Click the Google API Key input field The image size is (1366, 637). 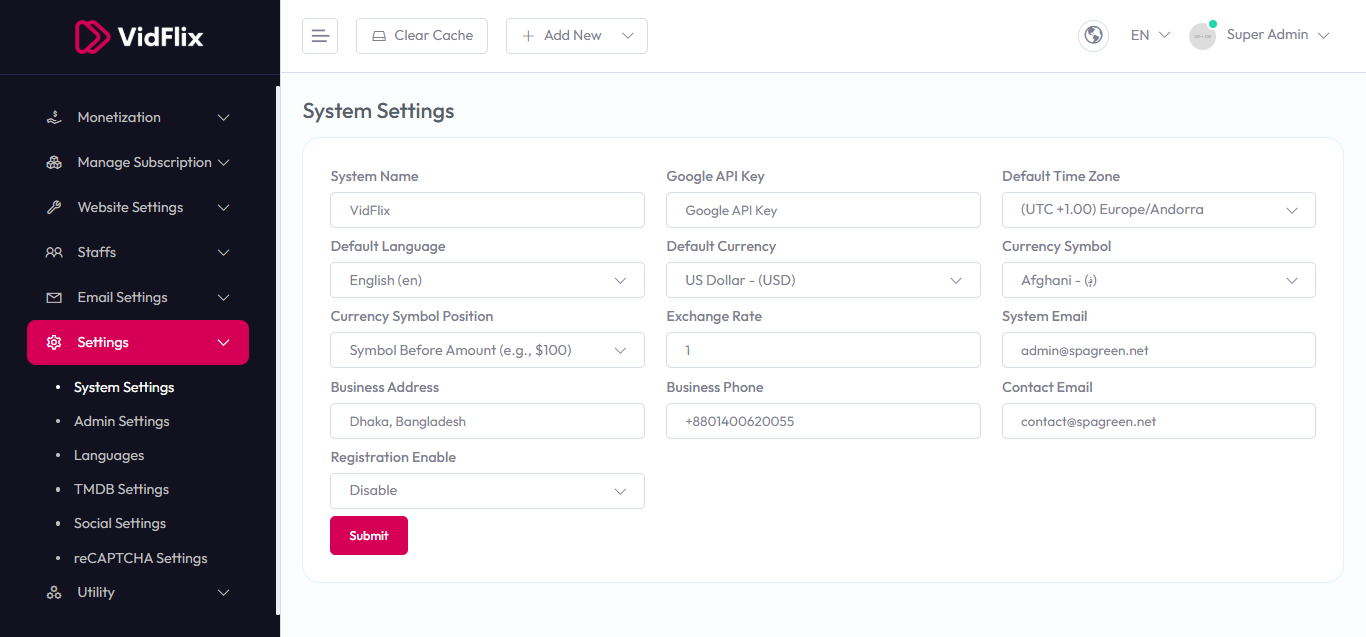point(822,211)
